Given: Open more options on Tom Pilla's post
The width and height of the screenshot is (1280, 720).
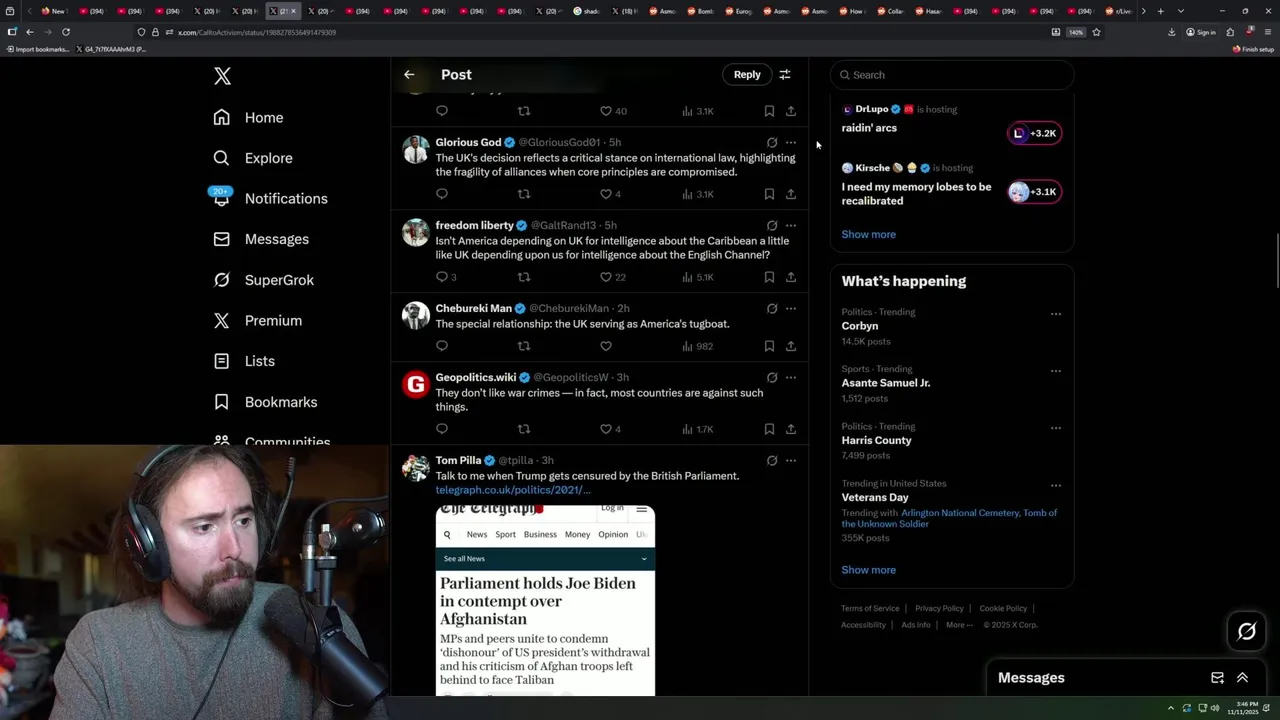Looking at the screenshot, I should pyautogui.click(x=791, y=460).
